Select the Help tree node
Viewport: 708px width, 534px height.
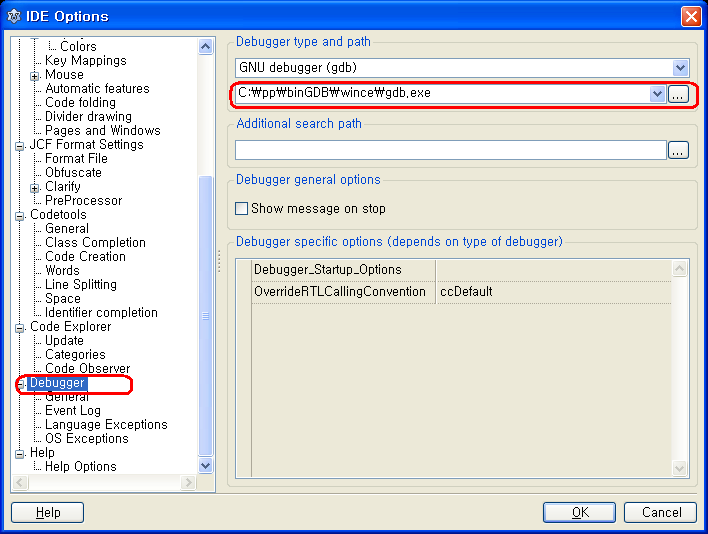(x=42, y=452)
